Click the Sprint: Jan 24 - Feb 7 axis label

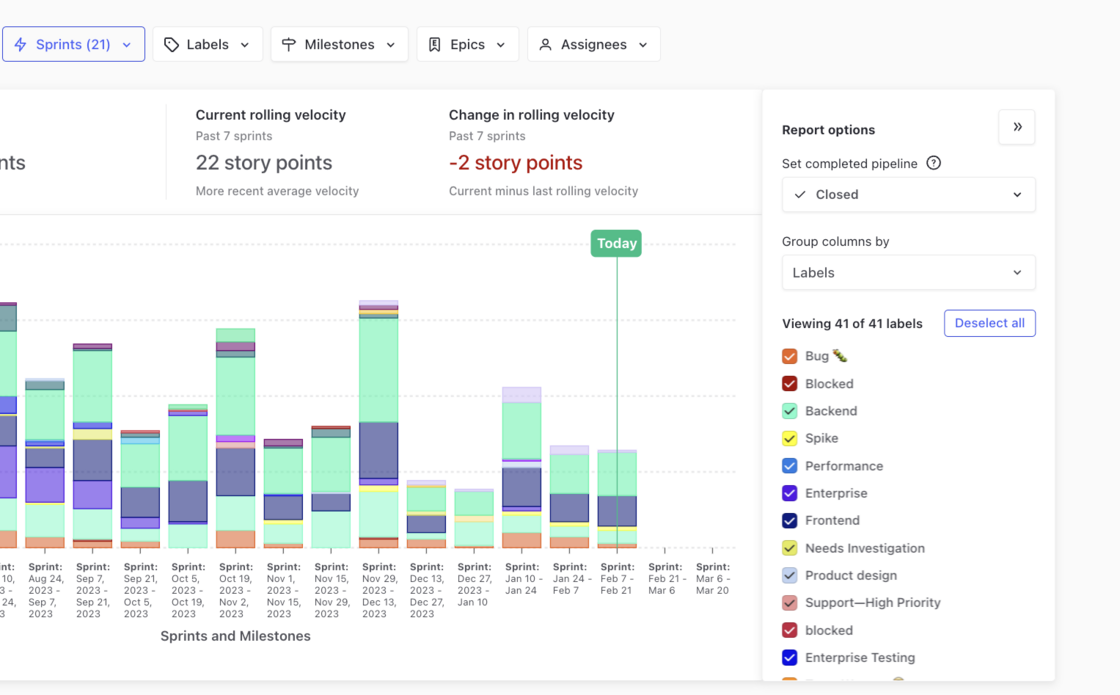point(569,579)
